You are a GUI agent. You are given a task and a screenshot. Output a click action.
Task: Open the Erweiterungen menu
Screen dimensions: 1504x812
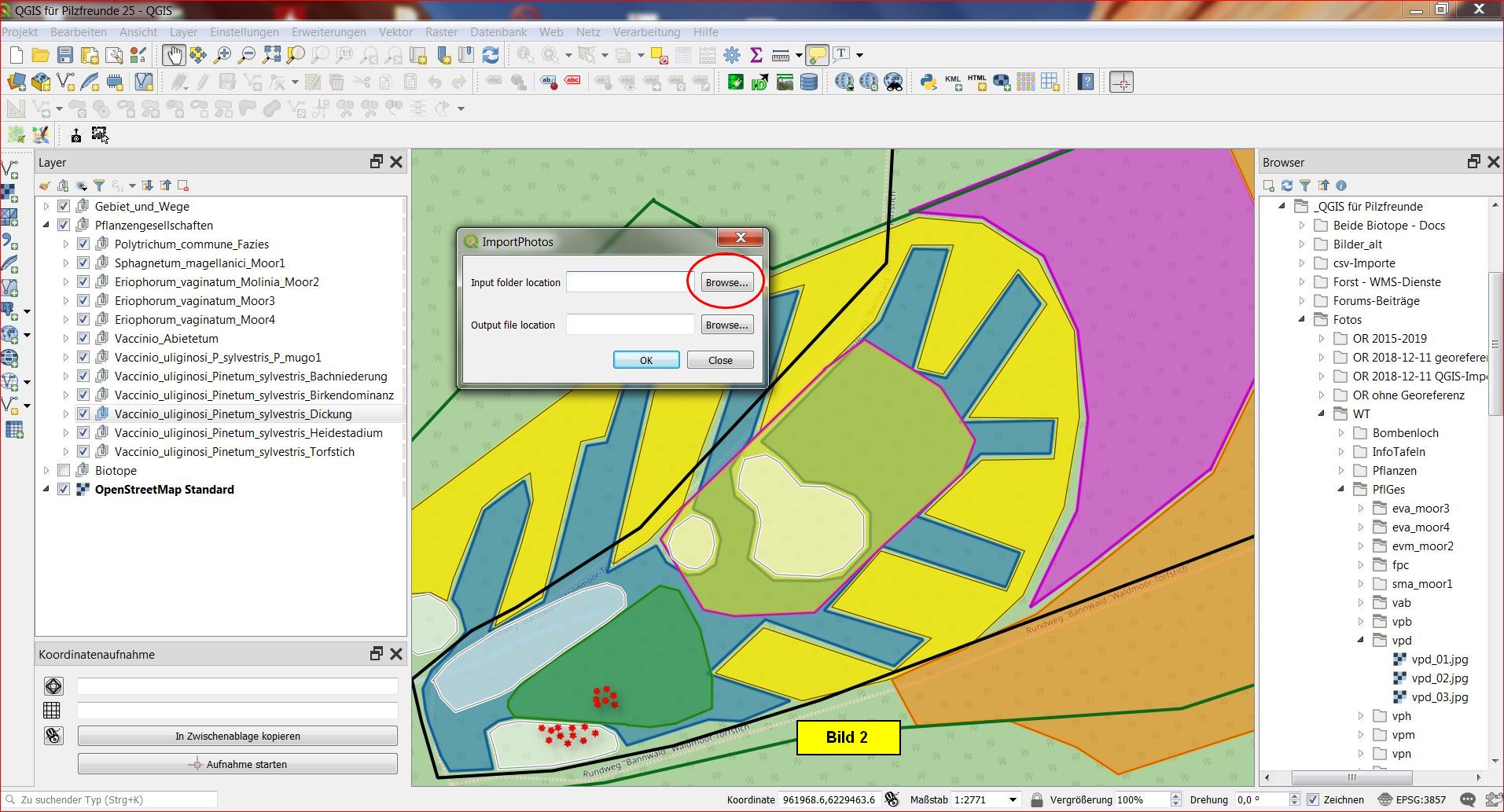coord(329,32)
